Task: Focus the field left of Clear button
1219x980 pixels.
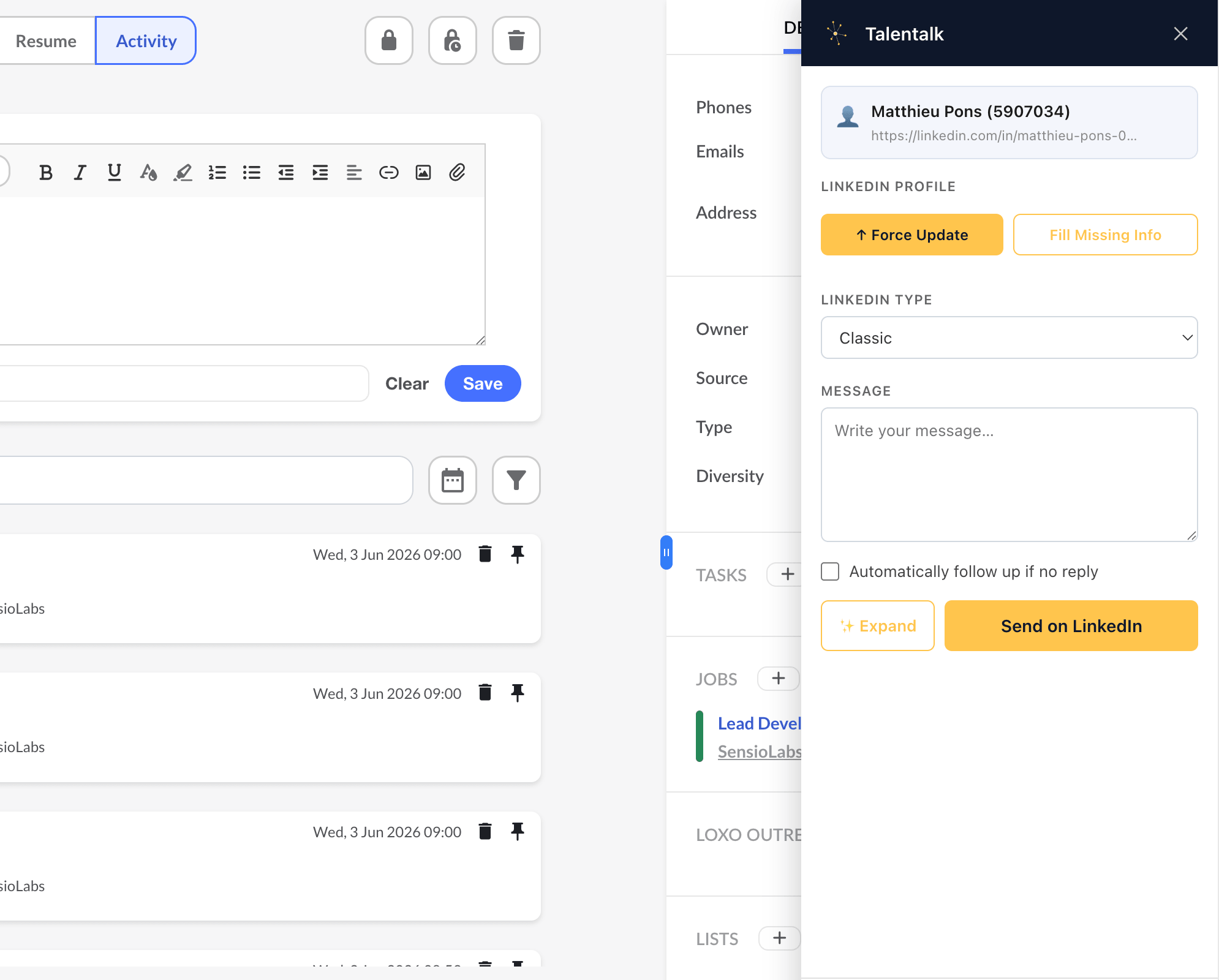Action: pyautogui.click(x=184, y=383)
